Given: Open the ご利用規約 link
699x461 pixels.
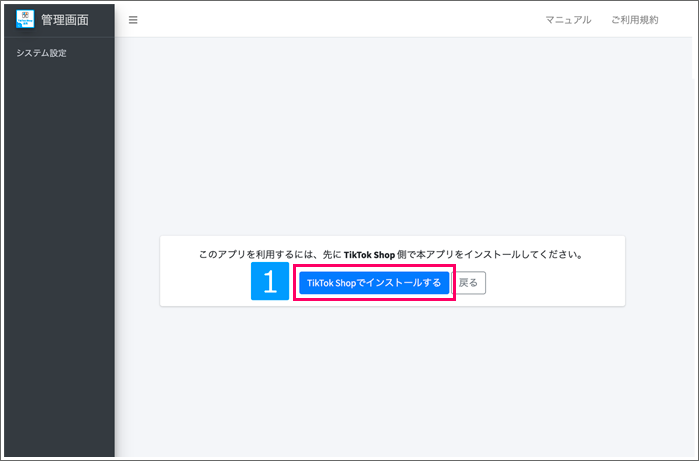Looking at the screenshot, I should 634,20.
